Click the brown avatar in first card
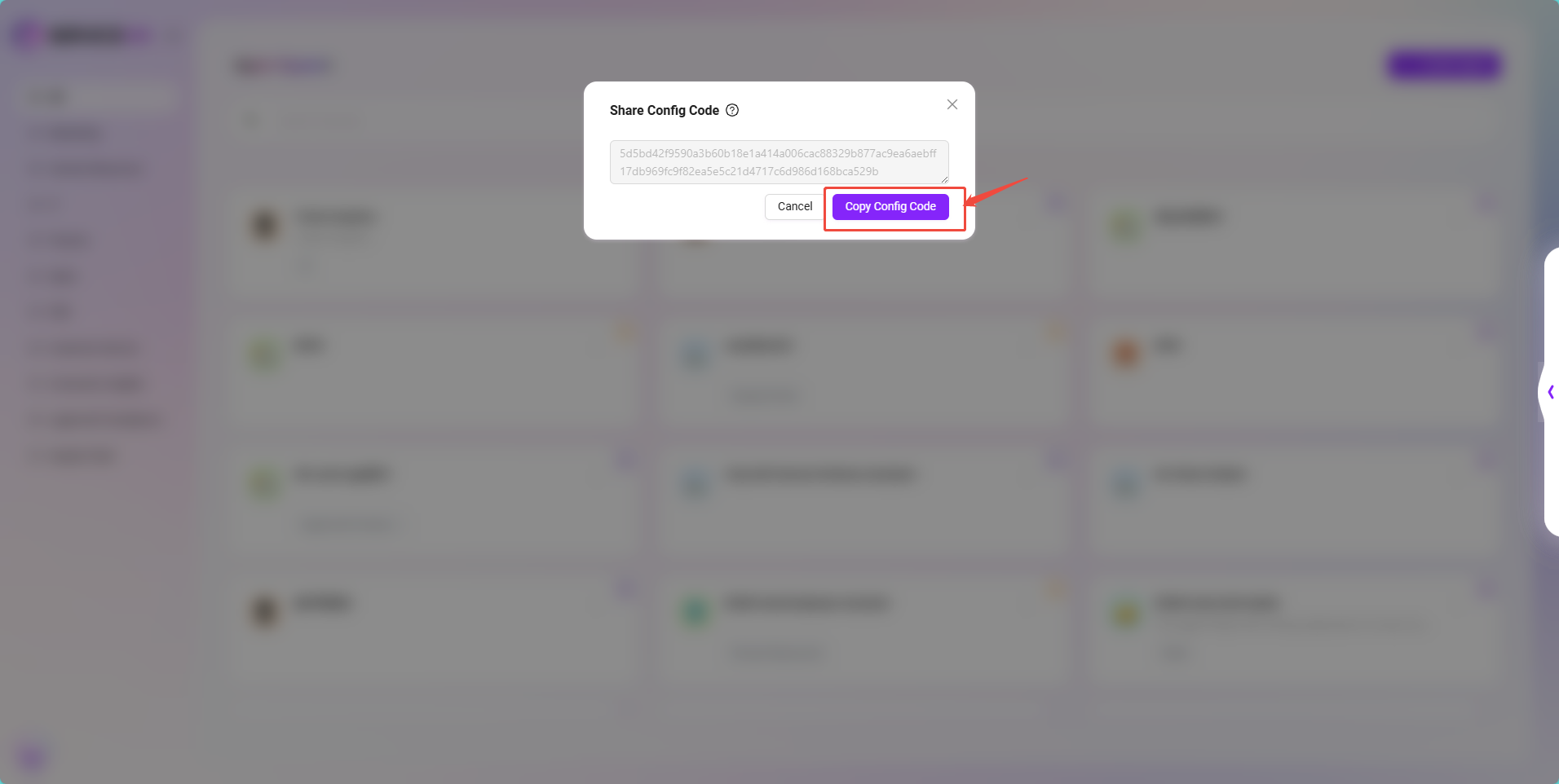Image resolution: width=1559 pixels, height=784 pixels. point(264,224)
